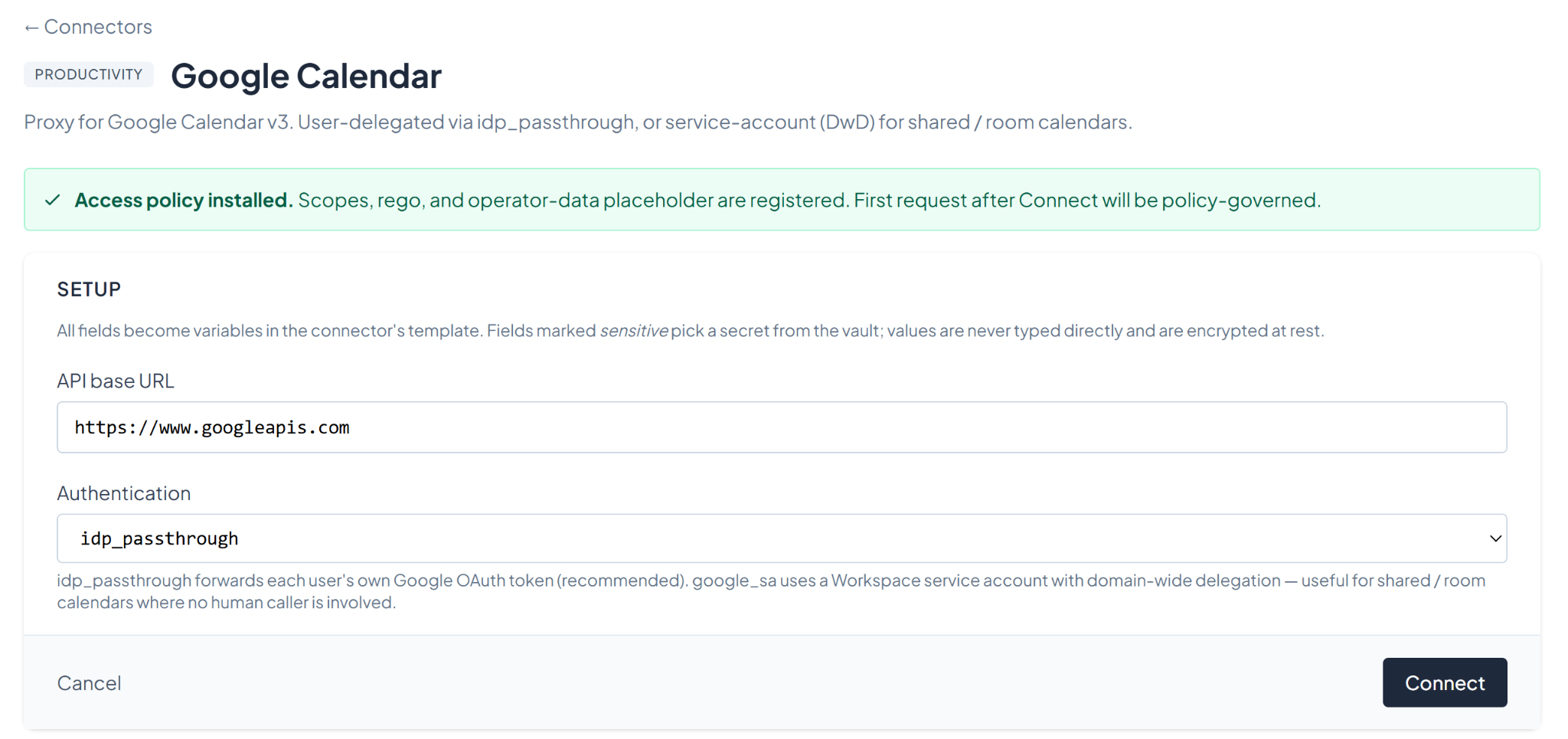Click the green checkmark icon in policy banner

53,200
